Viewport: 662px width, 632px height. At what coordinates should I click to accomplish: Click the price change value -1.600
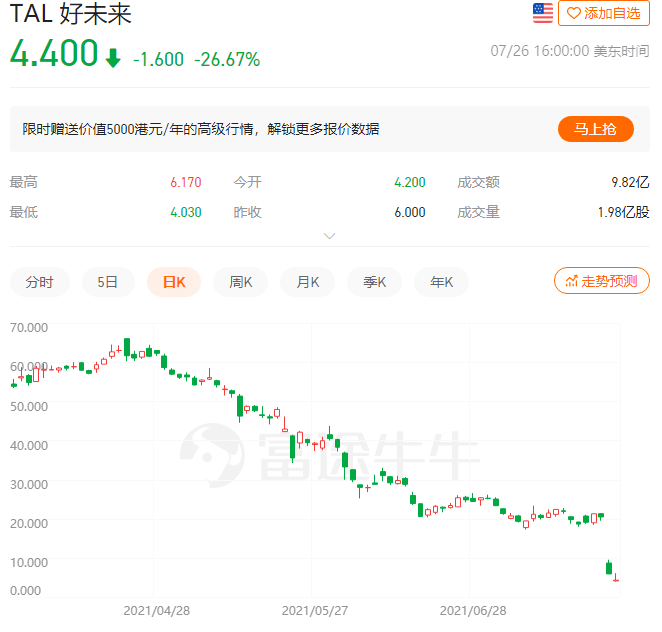pos(158,60)
